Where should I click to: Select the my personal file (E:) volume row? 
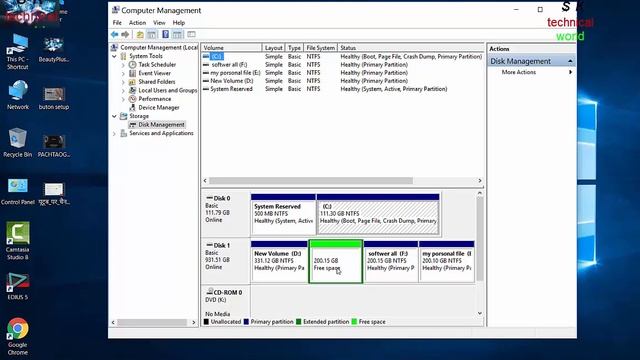pyautogui.click(x=343, y=73)
